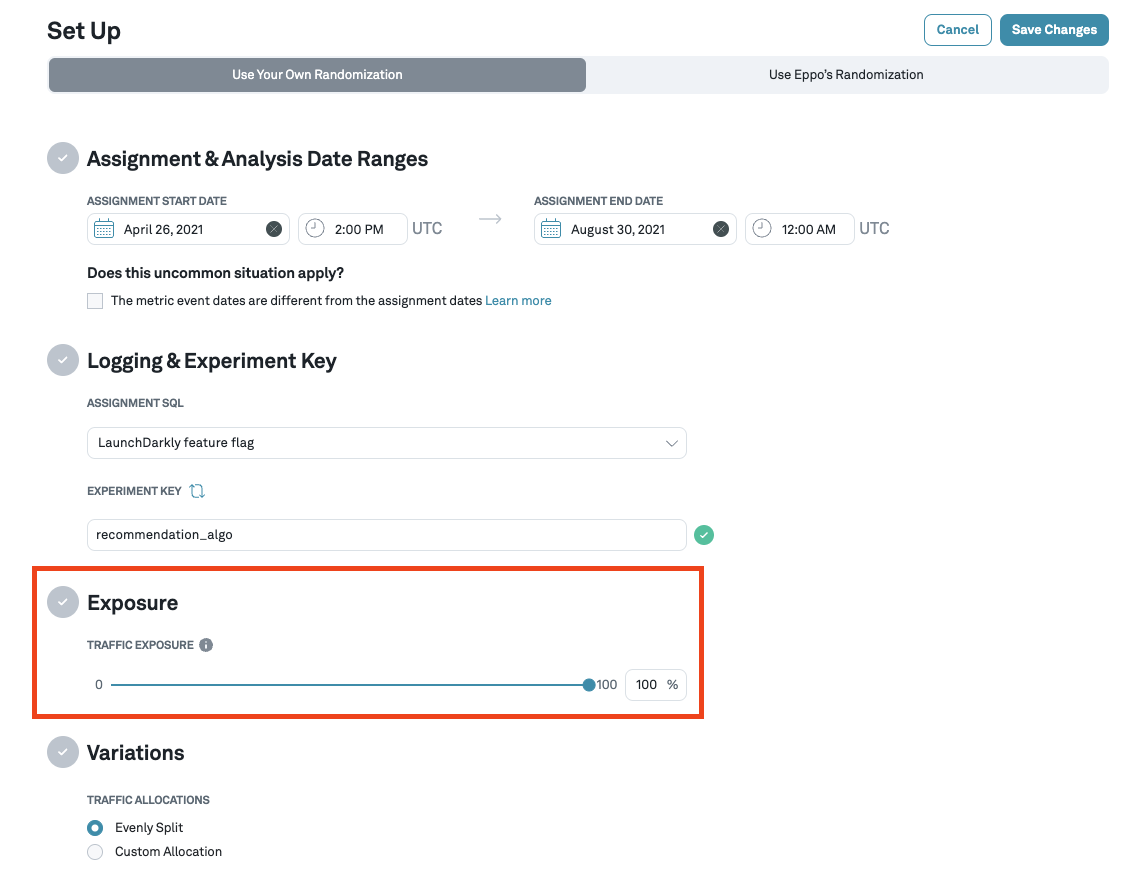The image size is (1128, 870).
Task: Click the clock icon beside 2:00 PM
Action: (315, 229)
